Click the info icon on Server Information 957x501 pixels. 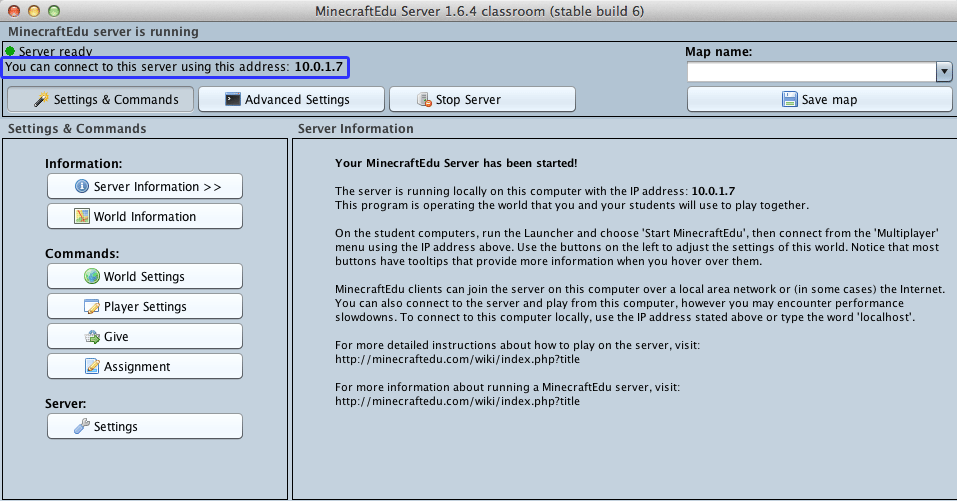82,186
